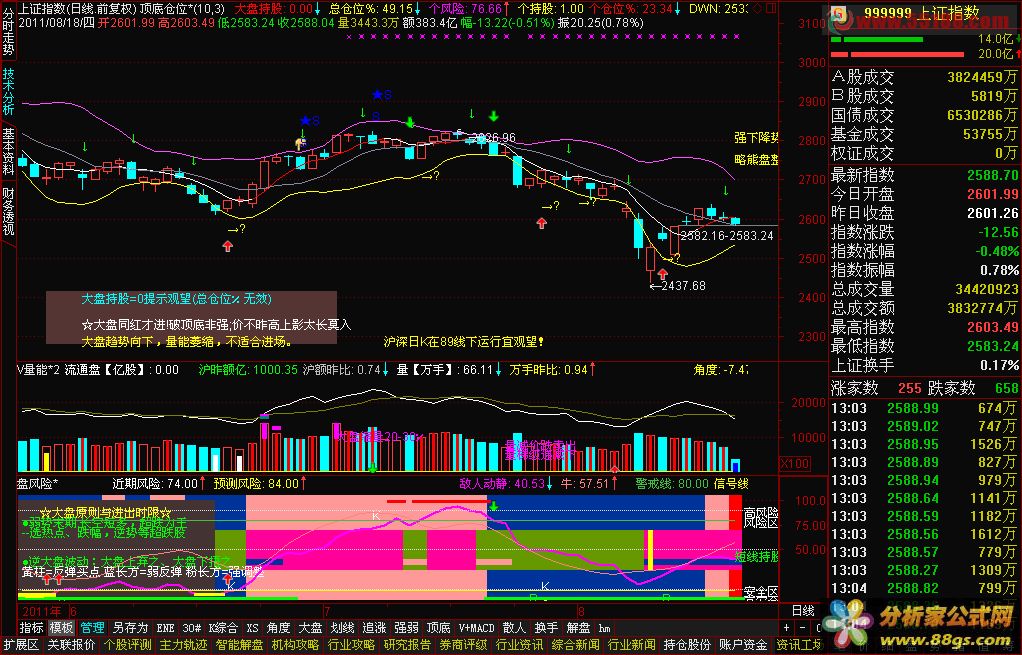Viewport: 1022px width, 655px height.
Task: Open the 基本资料 side tab
Action: coord(8,151)
